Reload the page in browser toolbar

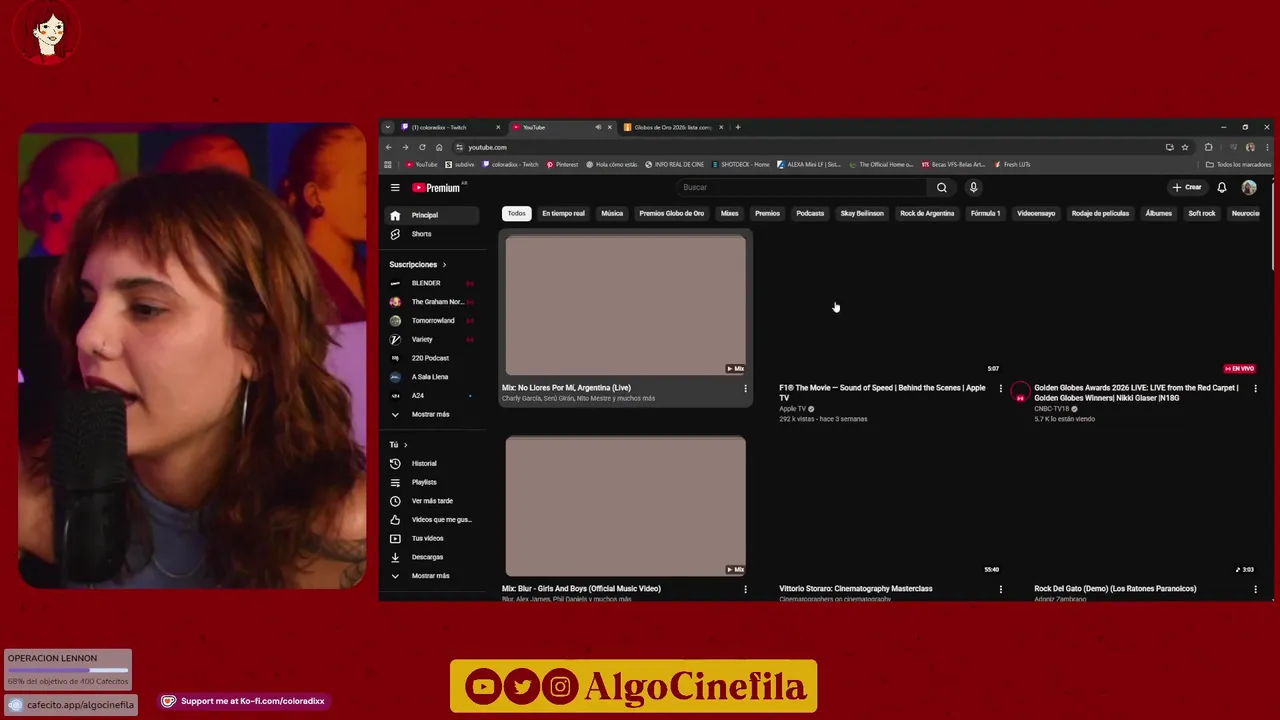point(422,147)
